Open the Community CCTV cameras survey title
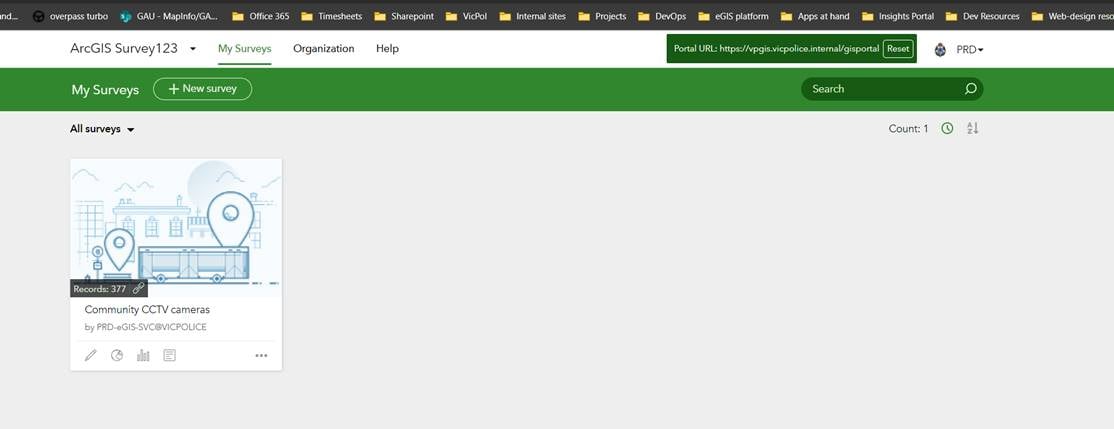1114x429 pixels. click(147, 310)
